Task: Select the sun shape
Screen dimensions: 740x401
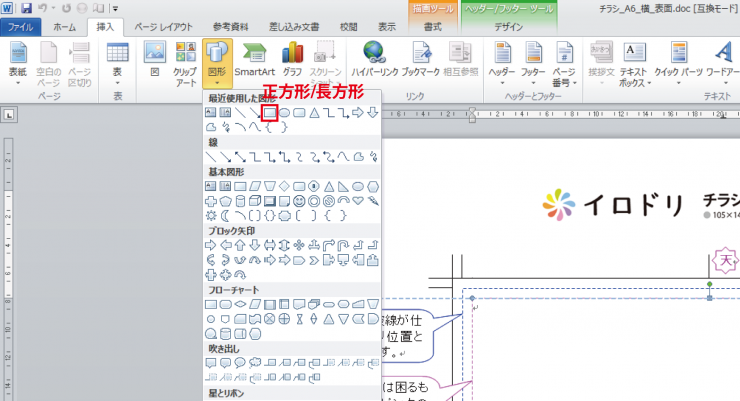Action: [211, 216]
